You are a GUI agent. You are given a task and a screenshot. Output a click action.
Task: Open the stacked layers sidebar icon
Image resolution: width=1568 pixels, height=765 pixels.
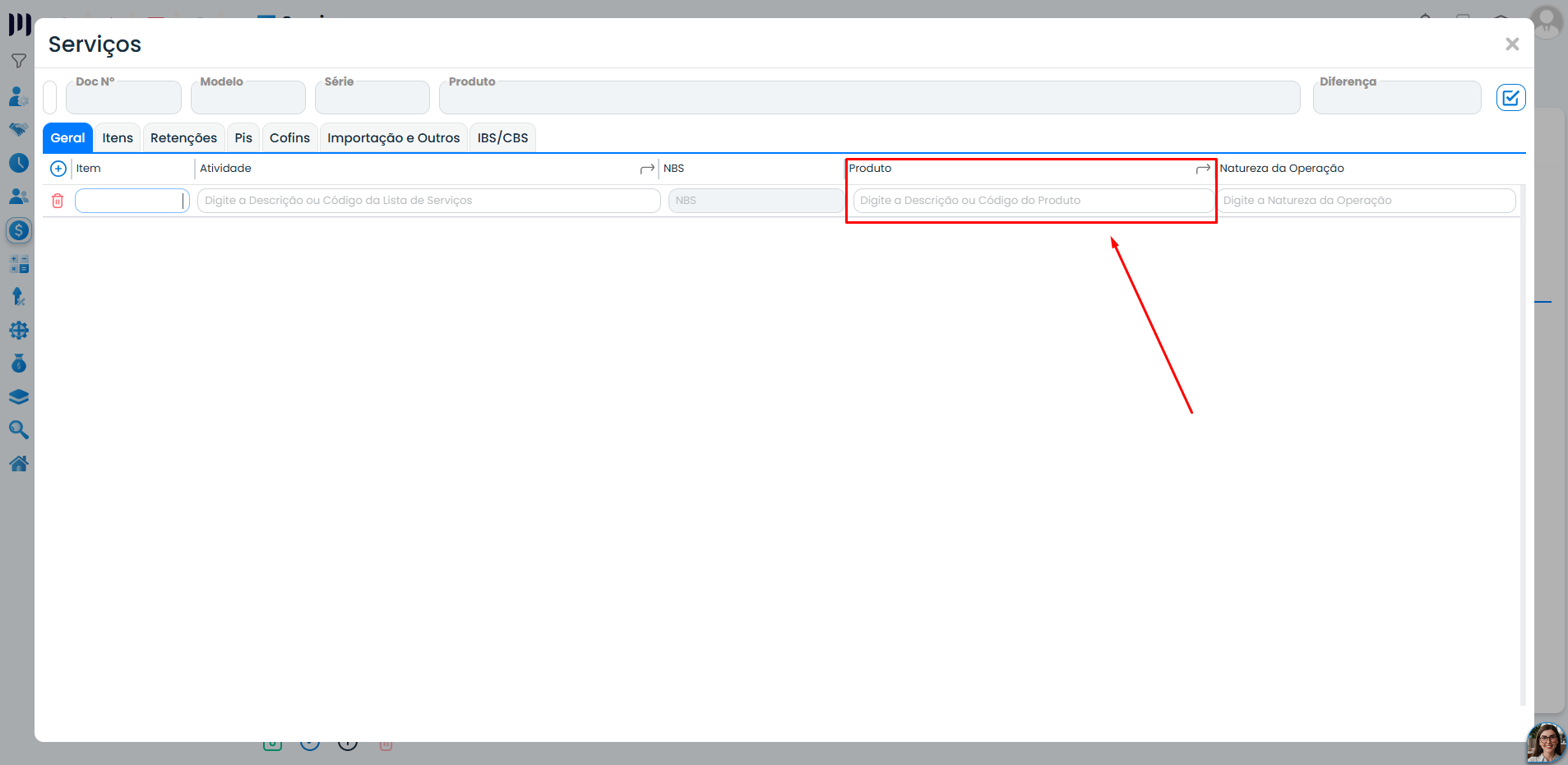click(x=18, y=397)
